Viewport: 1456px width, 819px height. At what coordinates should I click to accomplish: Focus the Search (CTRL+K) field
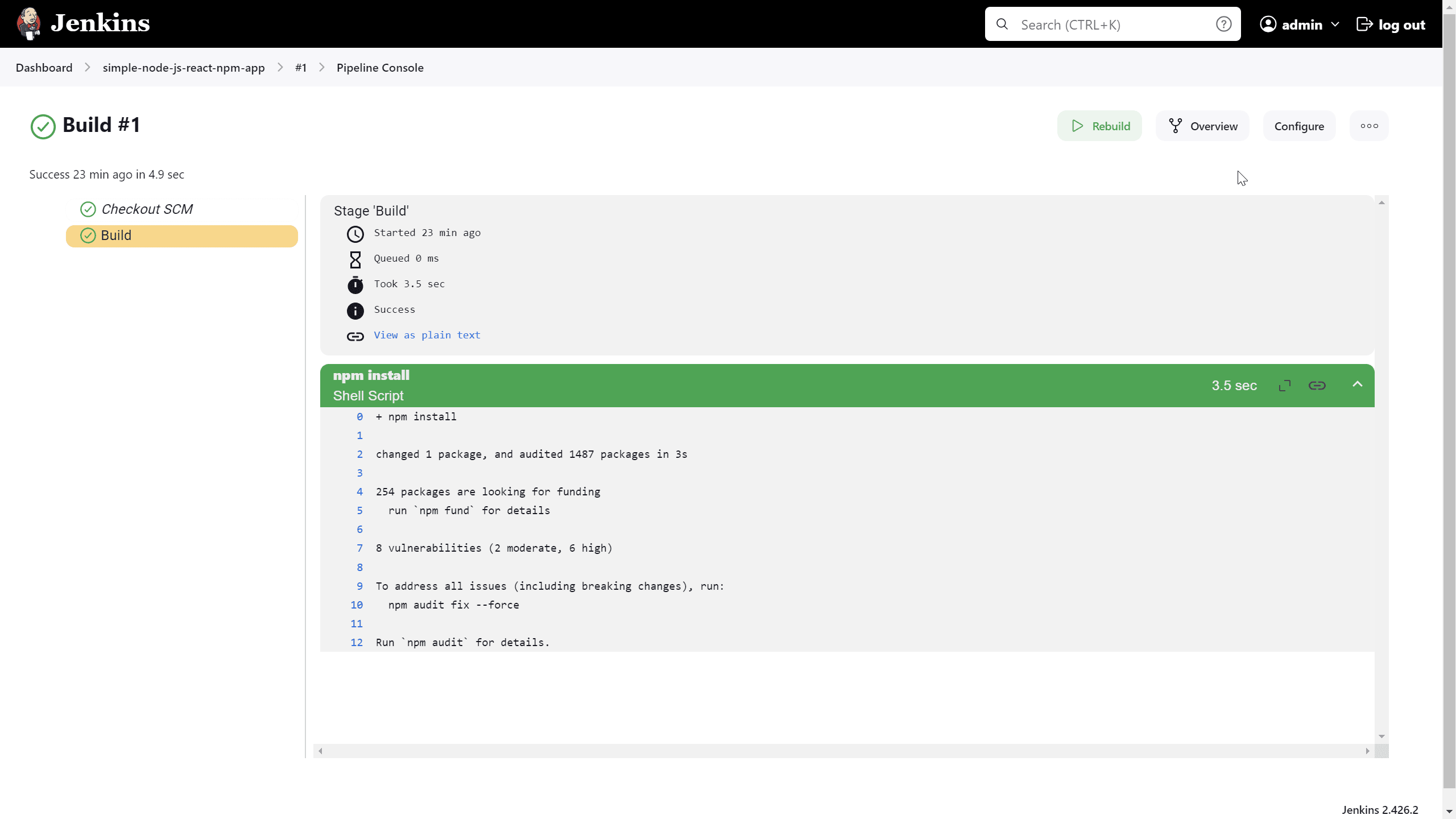(1109, 24)
